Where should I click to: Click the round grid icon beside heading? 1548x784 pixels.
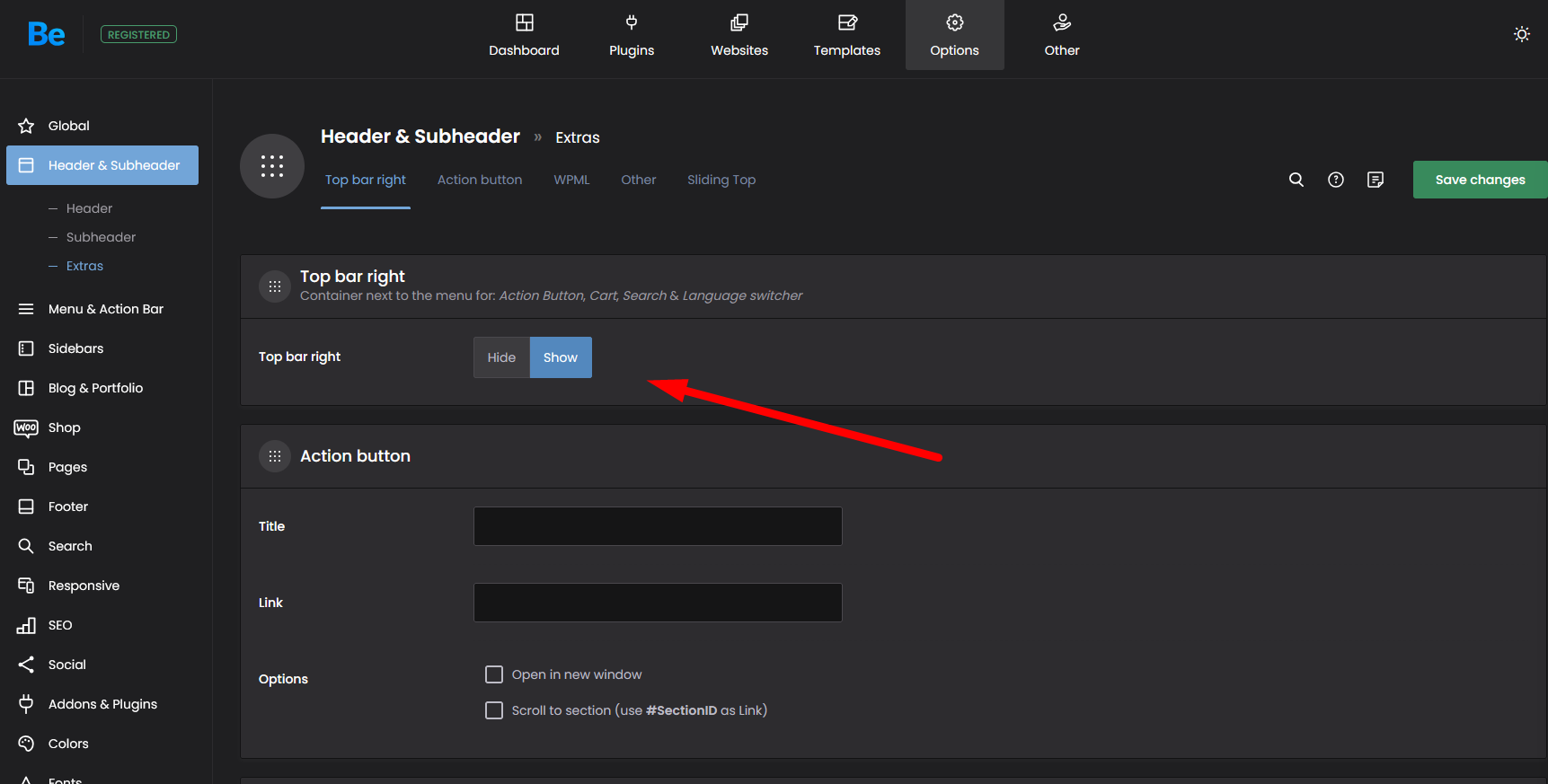point(272,166)
